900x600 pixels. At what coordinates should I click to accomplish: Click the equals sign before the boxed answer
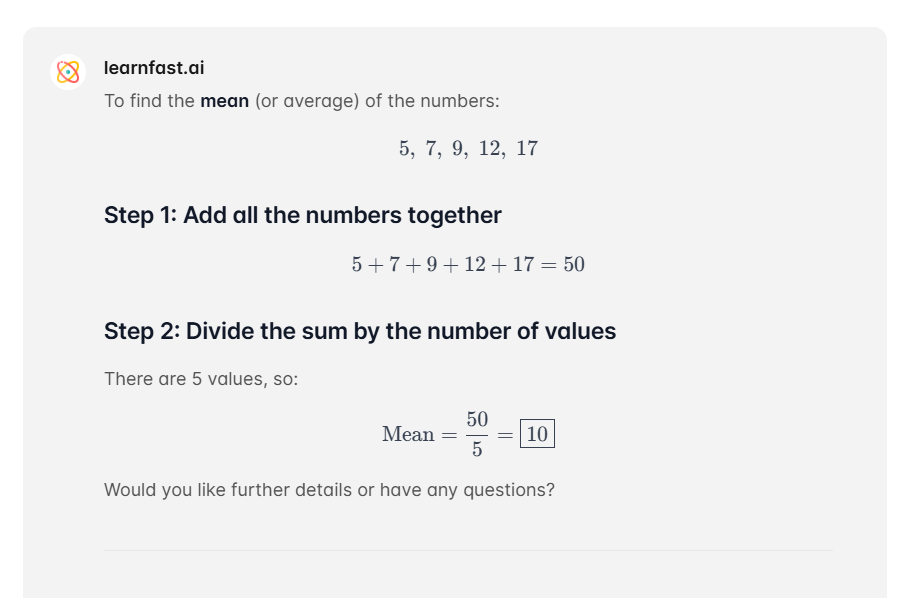pyautogui.click(x=505, y=435)
